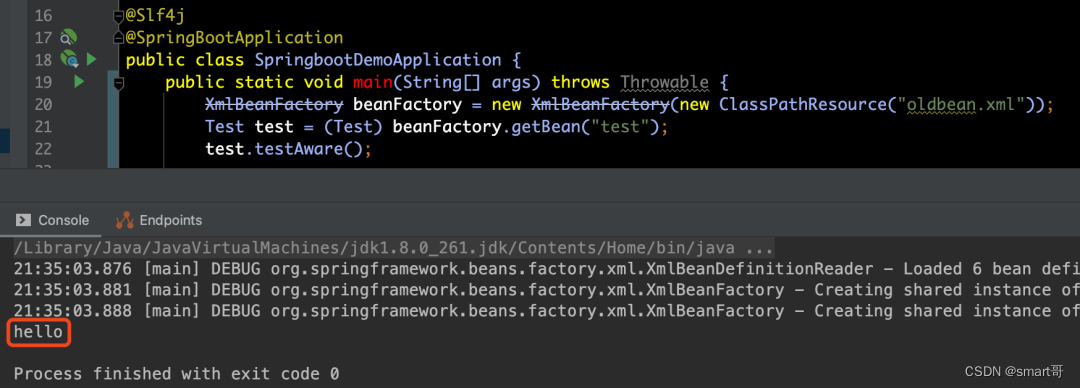The image size is (1080, 388).
Task: Click the 21:35:03.876 XmlBeanDefinitionReader log line
Action: pyautogui.click(x=546, y=269)
